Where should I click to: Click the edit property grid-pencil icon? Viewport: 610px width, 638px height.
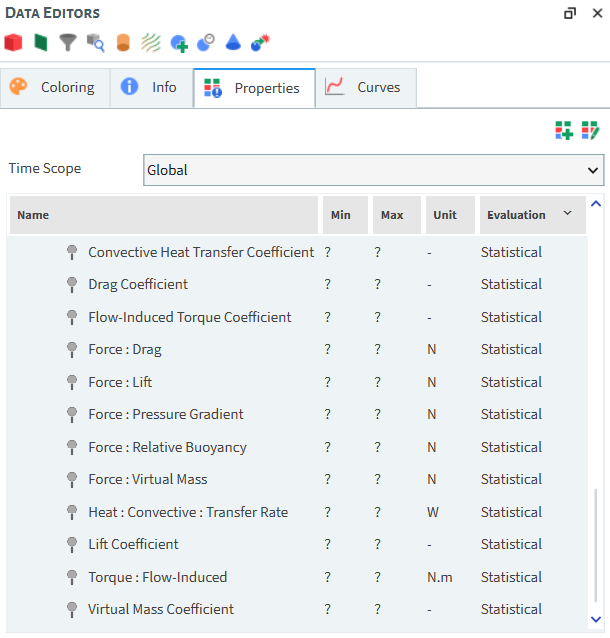coord(590,130)
